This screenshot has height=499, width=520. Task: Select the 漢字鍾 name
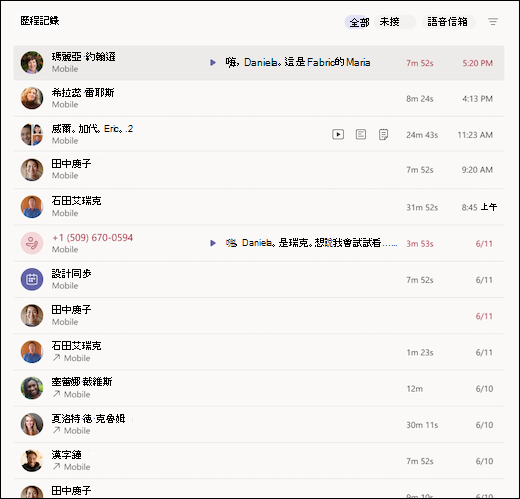tap(67, 454)
